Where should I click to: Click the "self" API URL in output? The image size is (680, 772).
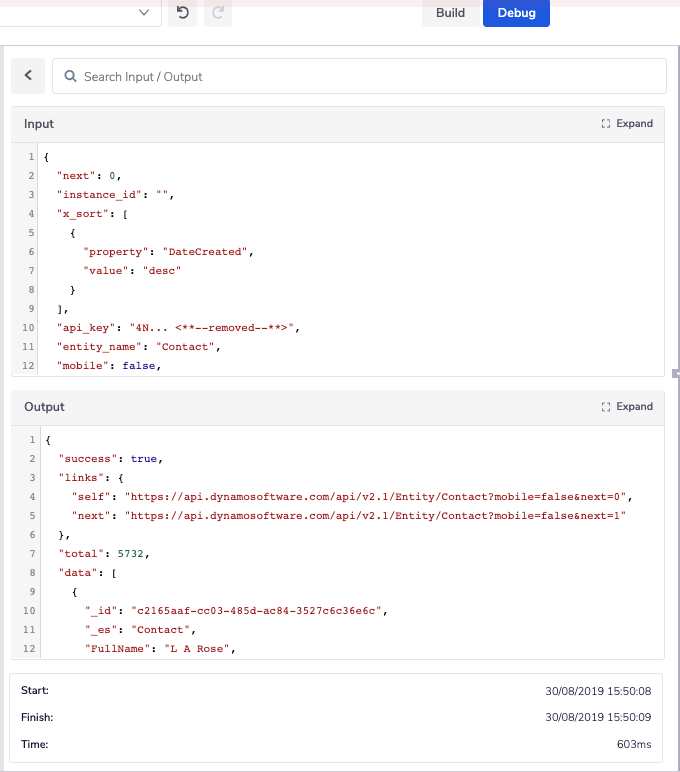[379, 497]
